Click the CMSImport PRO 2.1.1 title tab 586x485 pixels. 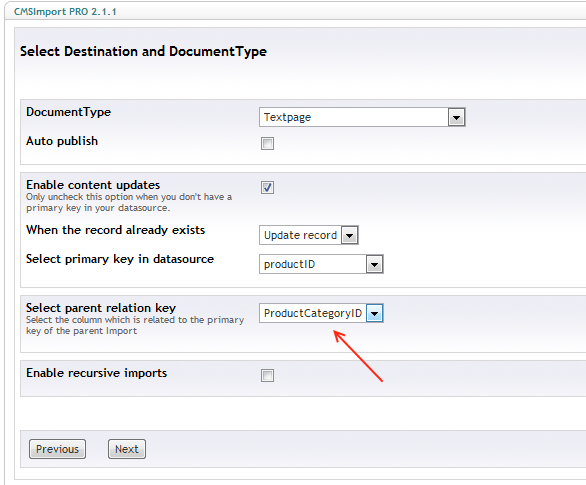point(65,12)
